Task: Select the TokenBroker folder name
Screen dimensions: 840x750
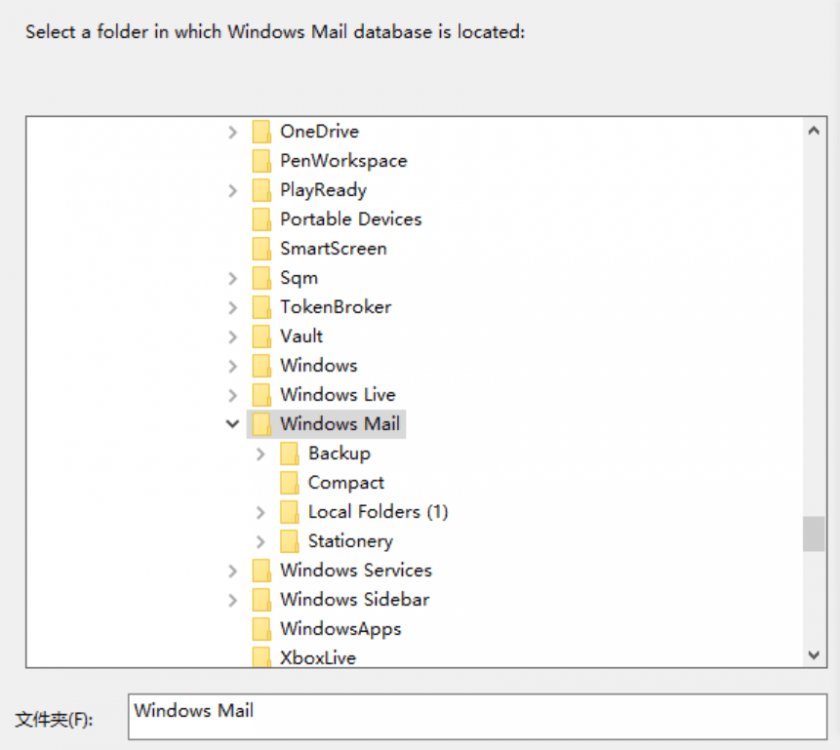Action: click(335, 307)
